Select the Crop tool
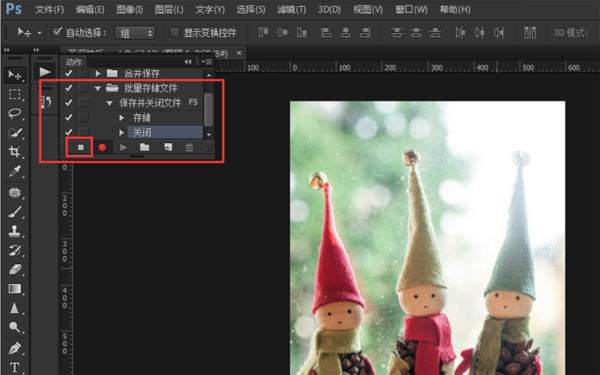This screenshot has height=375, width=600. 15,152
